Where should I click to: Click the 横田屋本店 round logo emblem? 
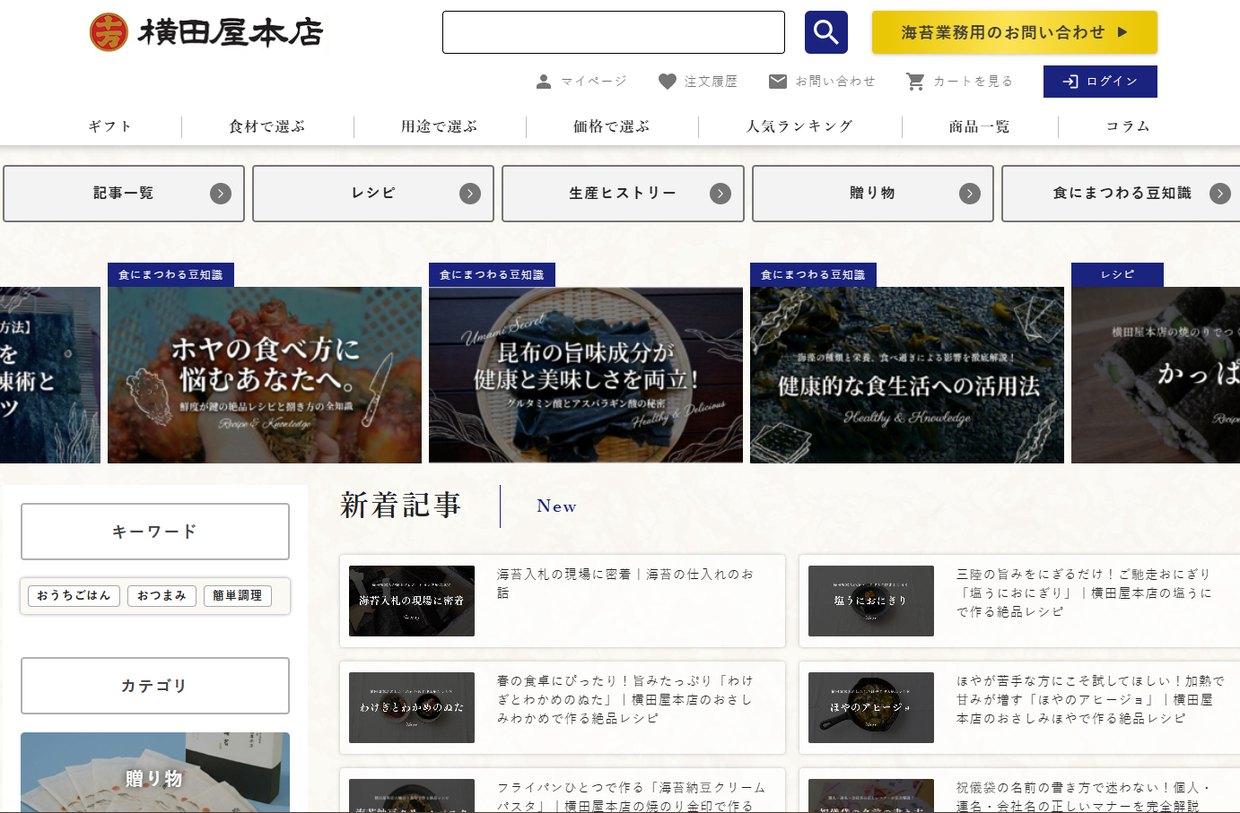click(109, 32)
